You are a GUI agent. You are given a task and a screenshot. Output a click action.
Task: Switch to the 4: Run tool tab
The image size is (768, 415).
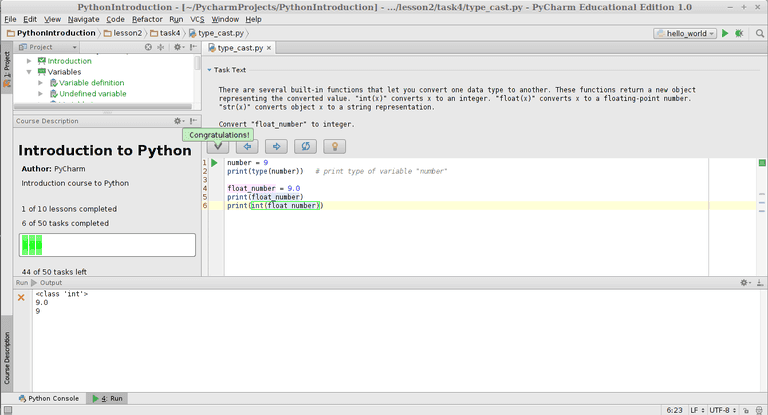tap(107, 398)
